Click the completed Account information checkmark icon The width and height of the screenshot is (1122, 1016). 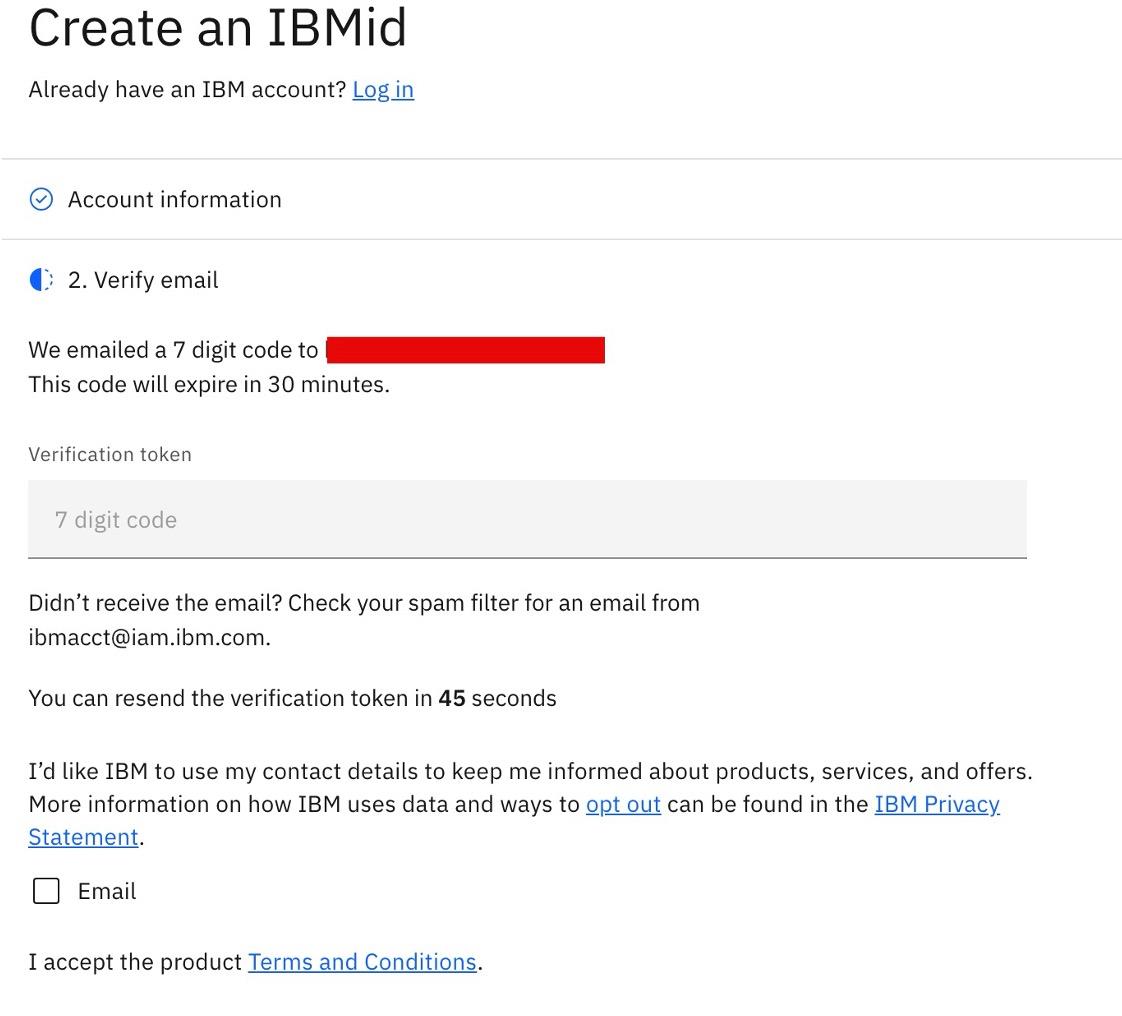coord(41,199)
